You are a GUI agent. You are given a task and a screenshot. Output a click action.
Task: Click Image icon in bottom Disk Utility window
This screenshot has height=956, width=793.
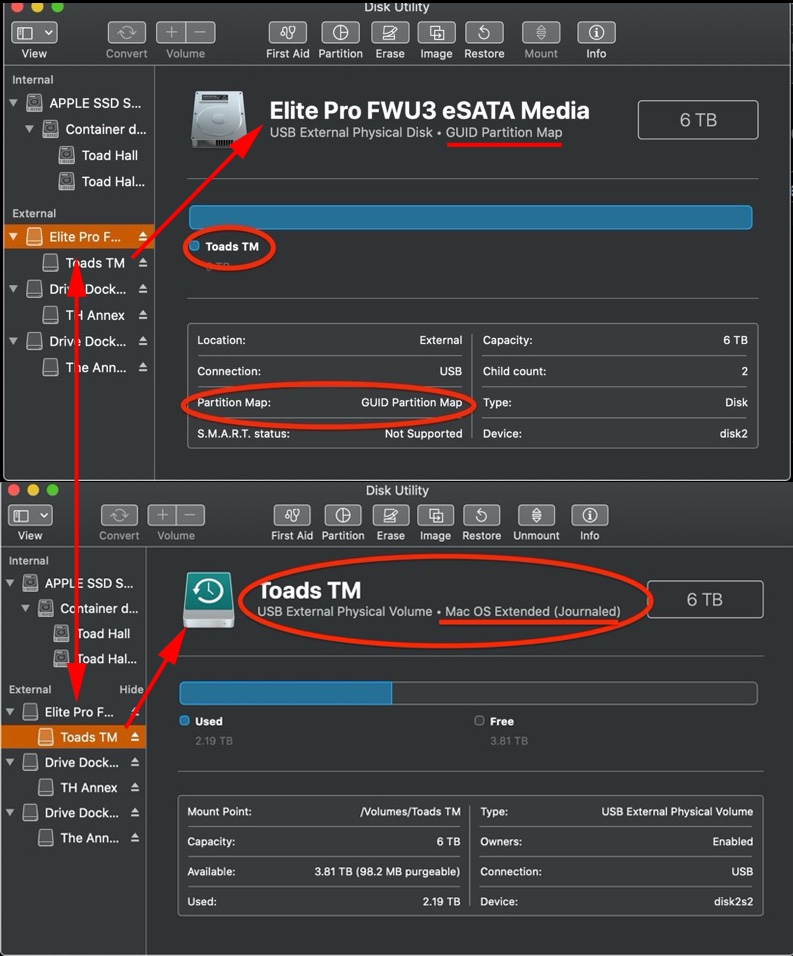(x=435, y=515)
